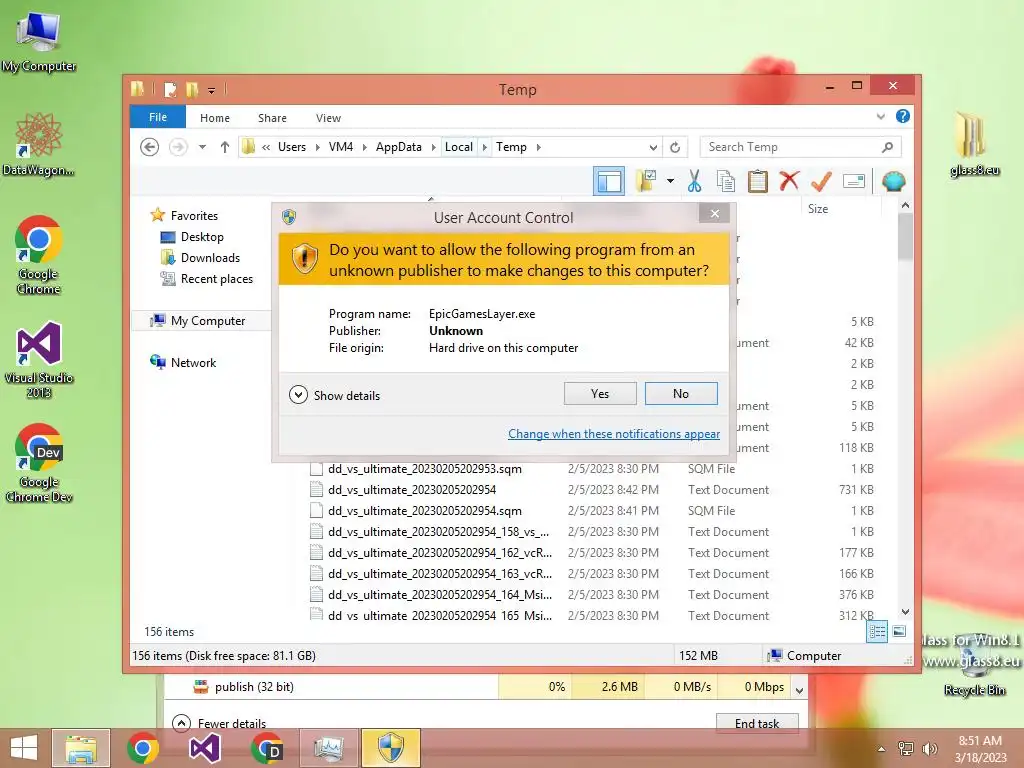Viewport: 1024px width, 768px height.
Task: Open 'Change when these notifications appear' link
Action: click(x=614, y=434)
